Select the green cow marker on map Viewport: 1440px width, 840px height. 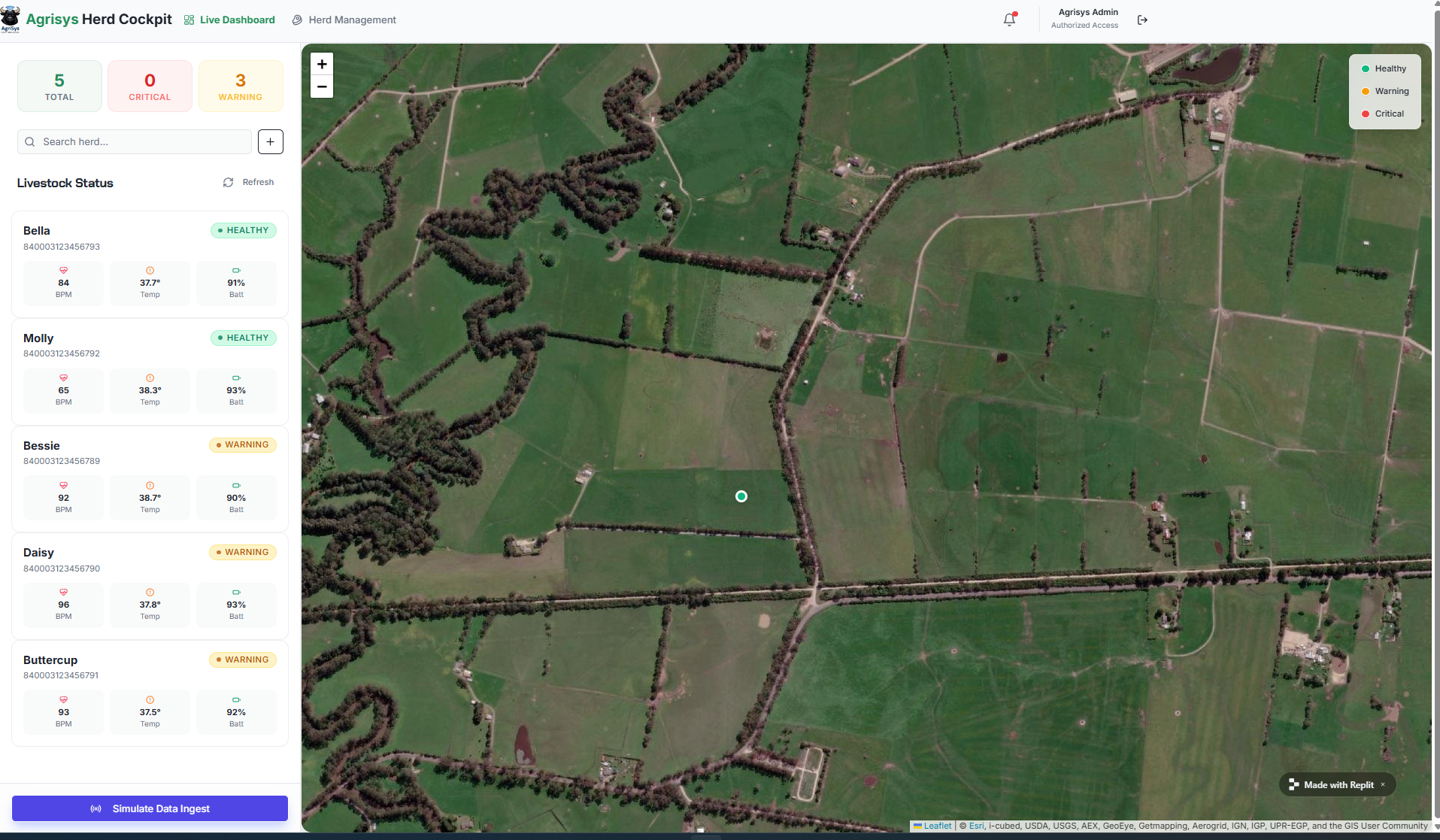click(x=741, y=496)
